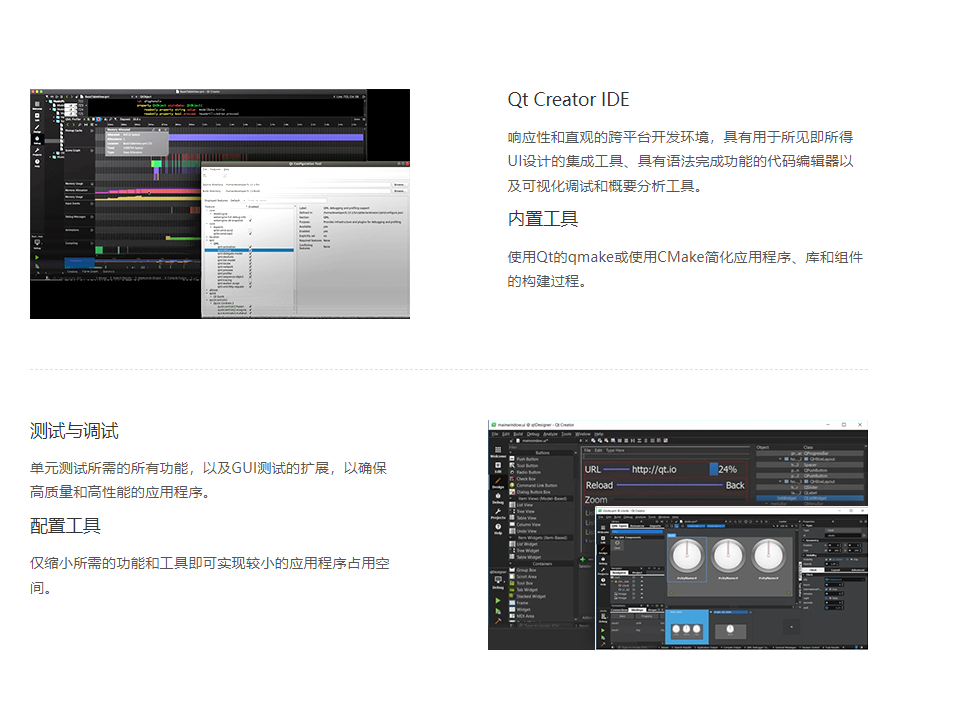Click the Edit mode icon in qtDesigner window
954x703 pixels.
click(x=497, y=467)
